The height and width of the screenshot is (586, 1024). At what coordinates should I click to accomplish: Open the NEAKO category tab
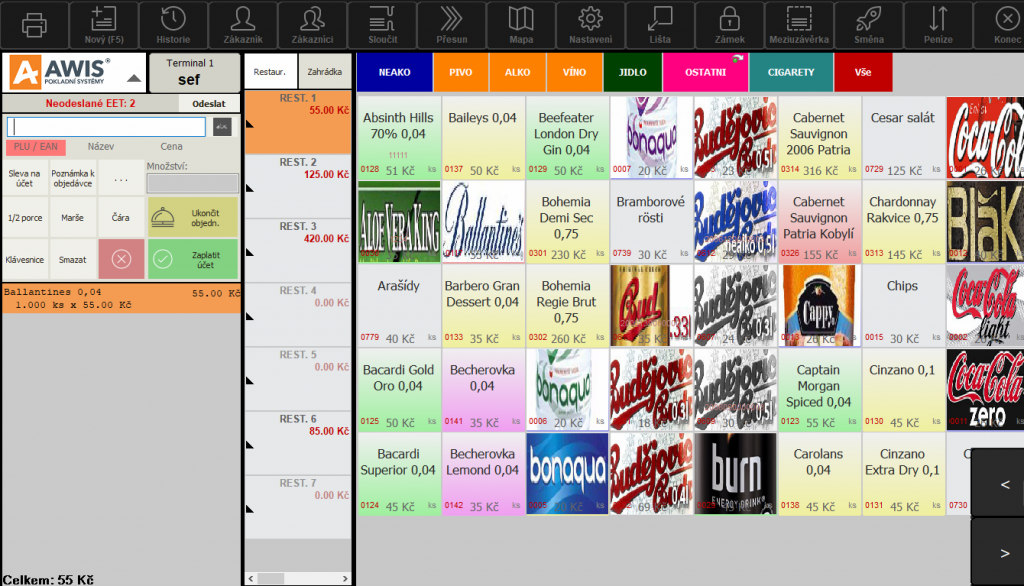(394, 73)
